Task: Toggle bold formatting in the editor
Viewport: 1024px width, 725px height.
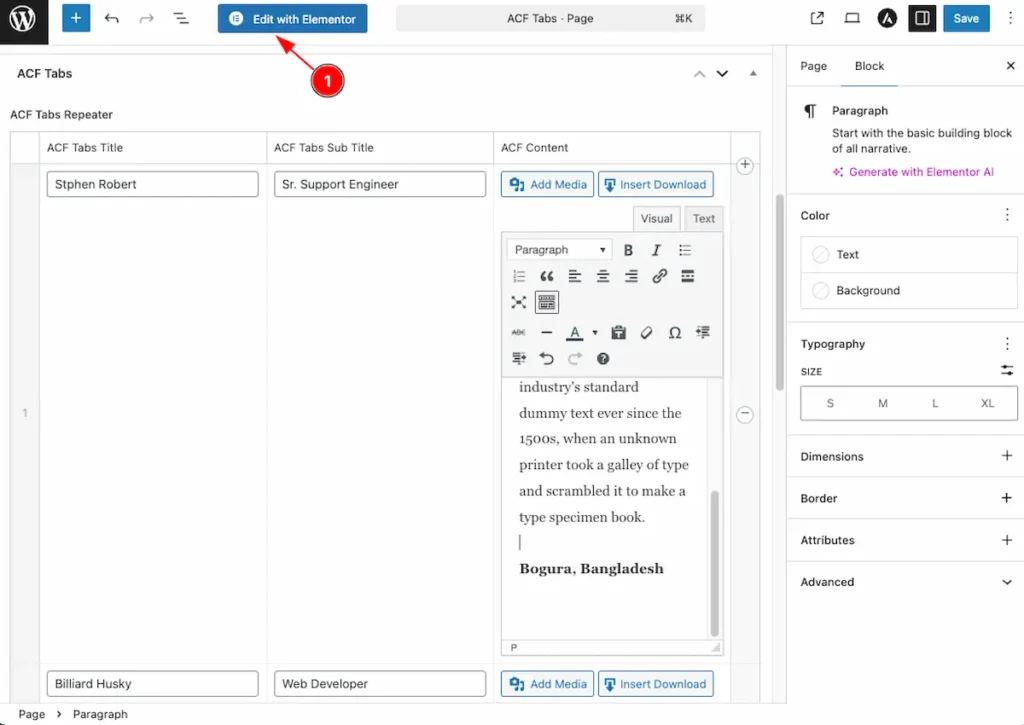Action: tap(629, 250)
